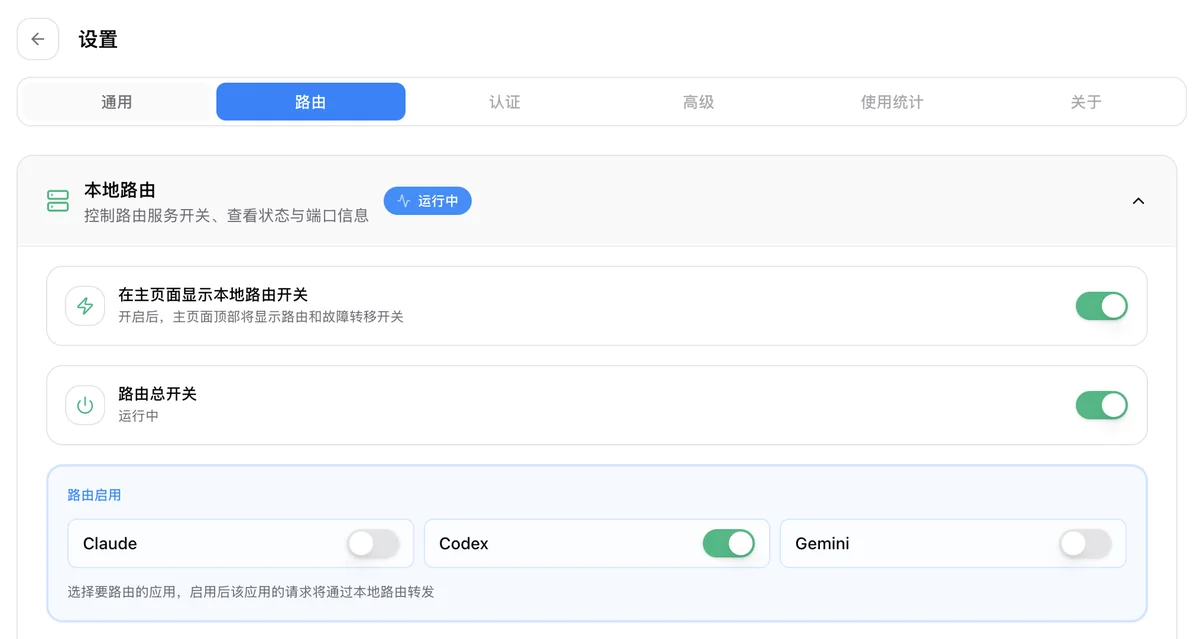Viewport: 1200px width, 639px height.
Task: Click the back arrow button
Action: pyautogui.click(x=38, y=39)
